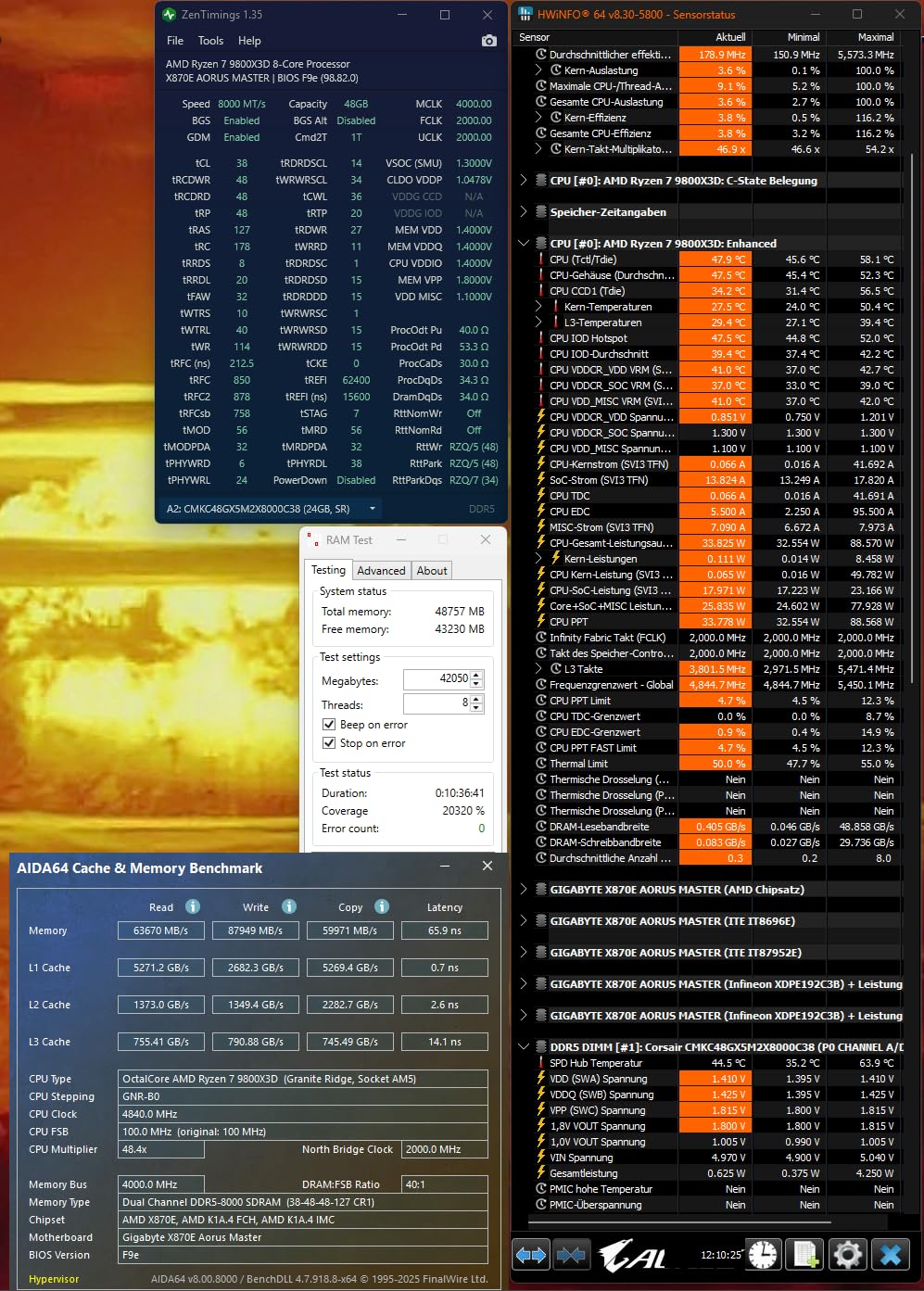924x1291 pixels.
Task: Click lightning icon beside CPU EDC row
Action: point(541,512)
